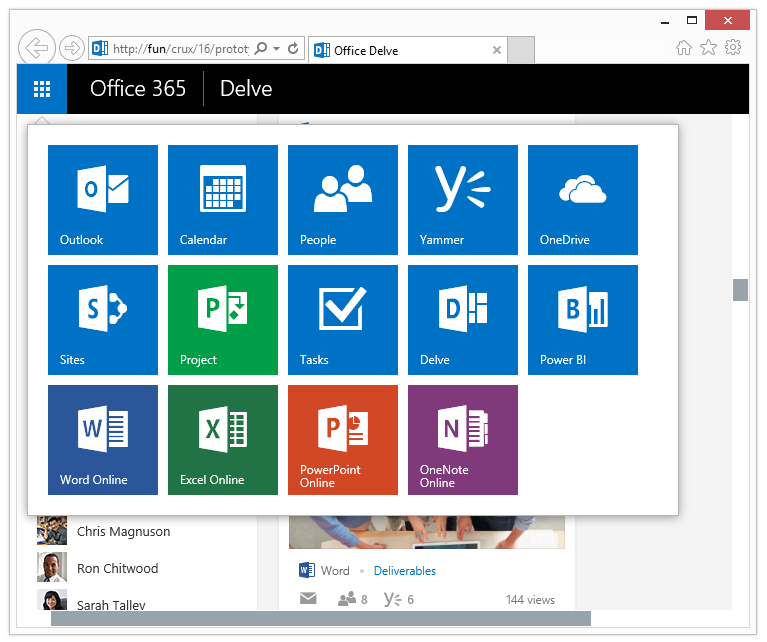Click the URL address field
Viewport: 767px width, 642px height.
click(180, 48)
